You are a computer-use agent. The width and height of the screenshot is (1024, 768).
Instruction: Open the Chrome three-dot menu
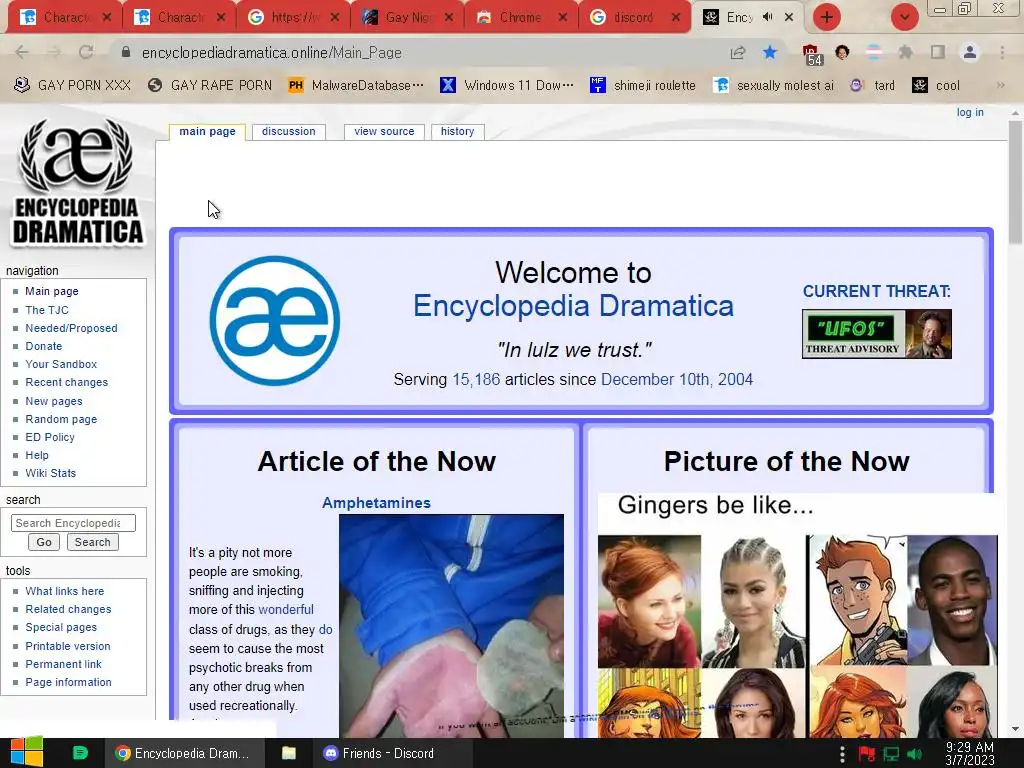(1002, 52)
